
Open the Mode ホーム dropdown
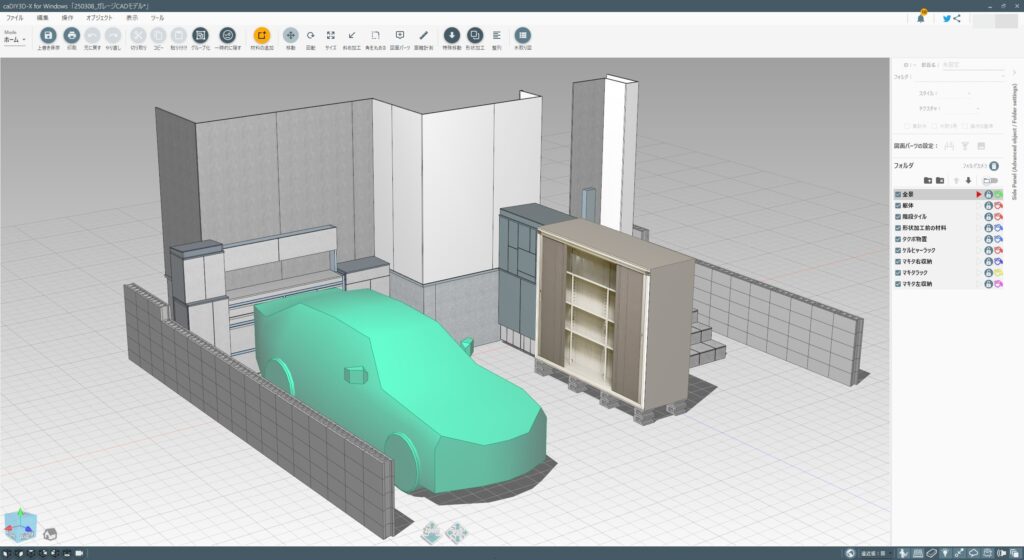pos(14,40)
